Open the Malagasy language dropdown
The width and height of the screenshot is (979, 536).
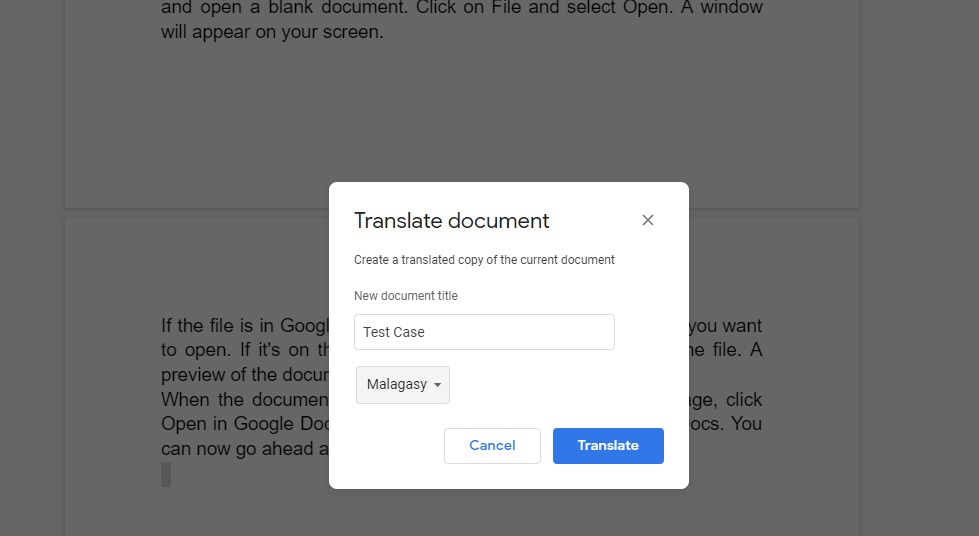(403, 385)
